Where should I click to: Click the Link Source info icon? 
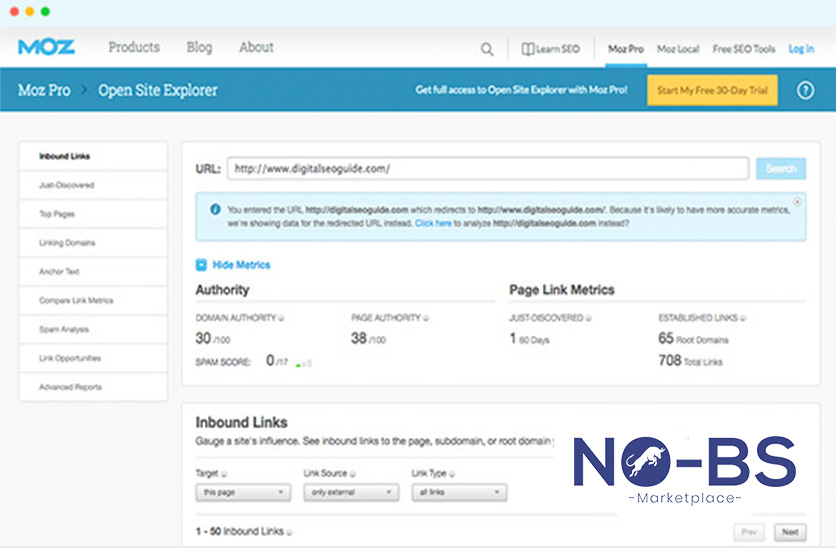[x=352, y=474]
